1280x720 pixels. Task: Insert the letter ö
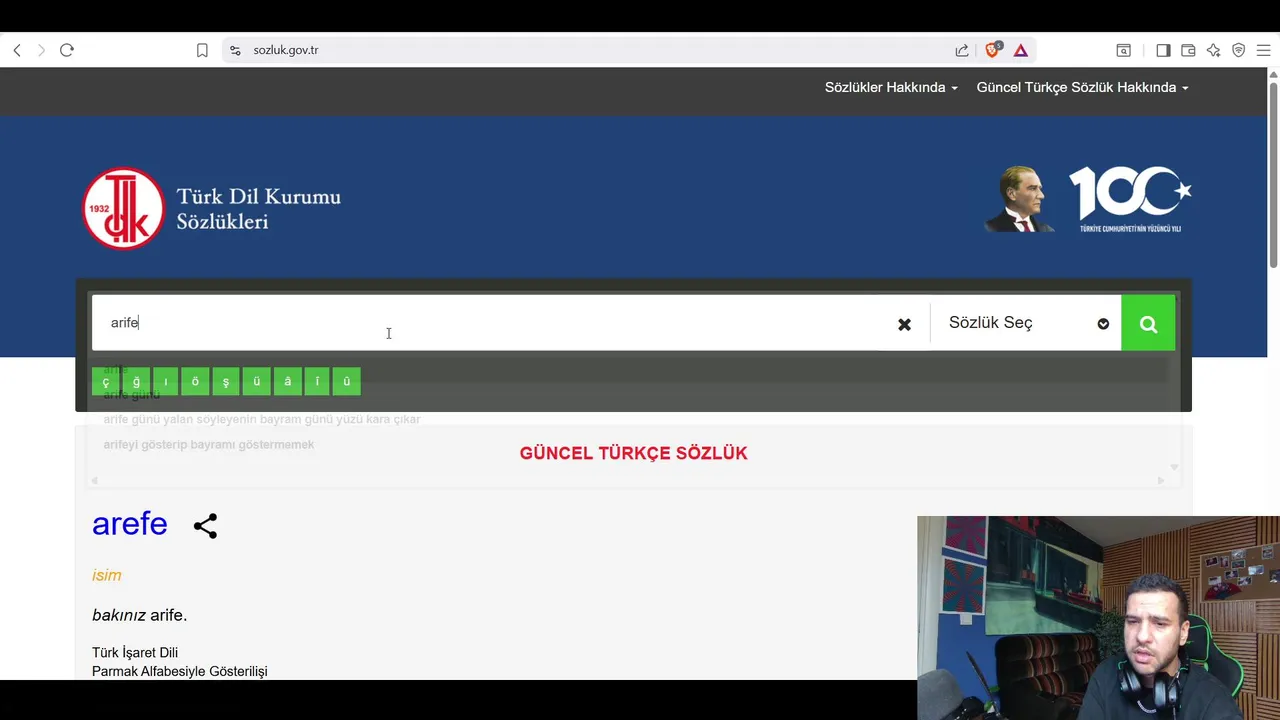(195, 381)
